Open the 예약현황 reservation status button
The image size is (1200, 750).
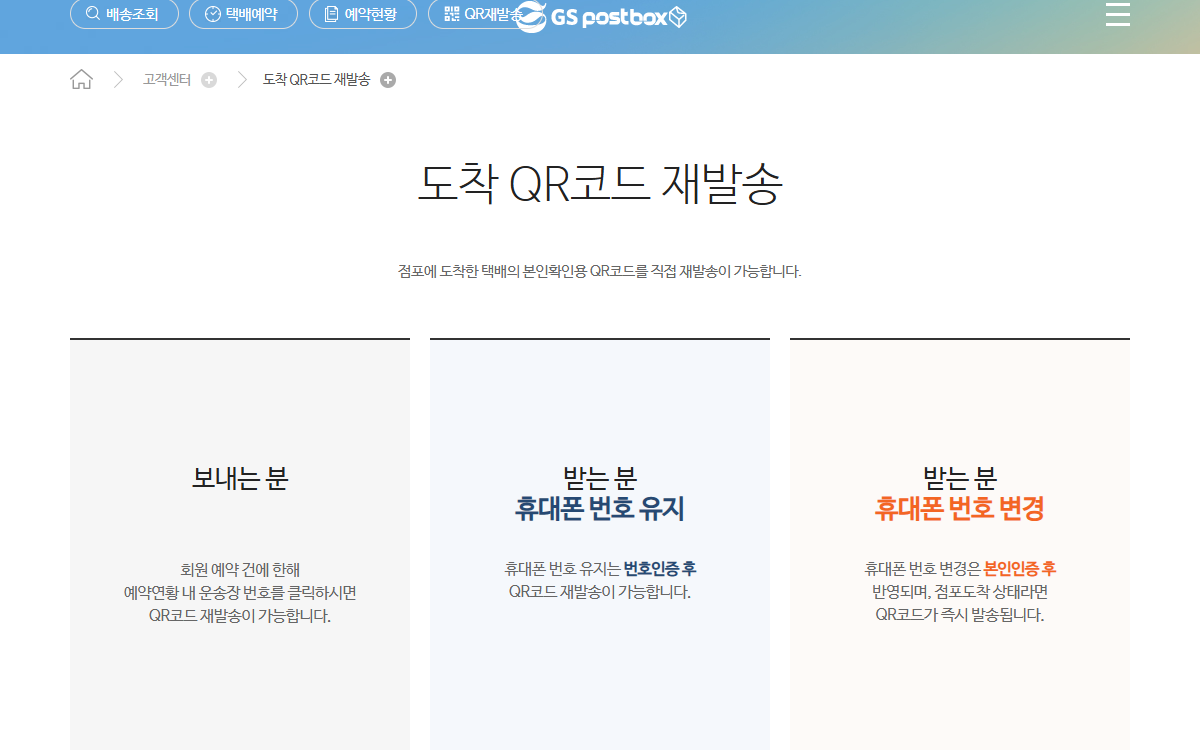363,14
